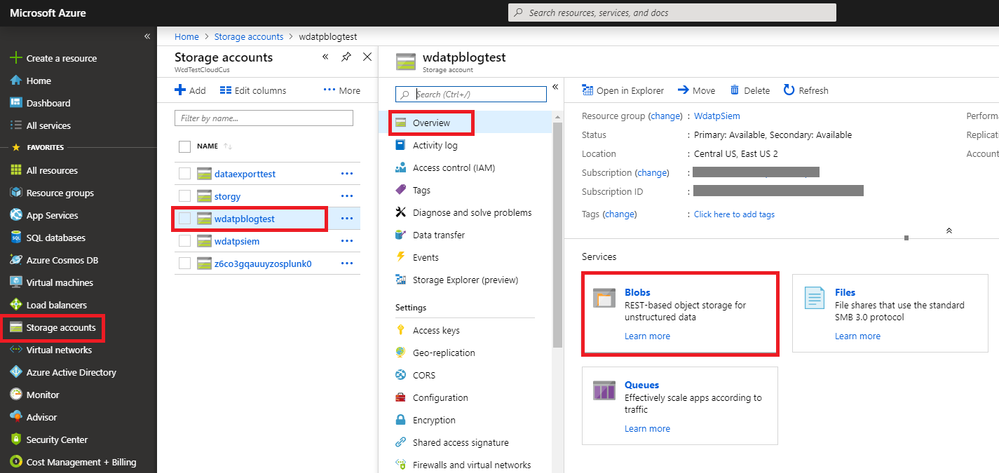Click the App Services globe icon
The height and width of the screenshot is (473, 999).
pos(17,215)
